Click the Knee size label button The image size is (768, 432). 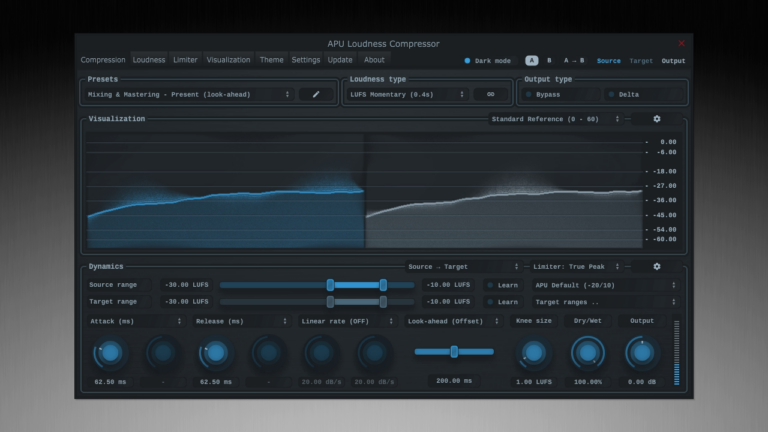(x=533, y=321)
